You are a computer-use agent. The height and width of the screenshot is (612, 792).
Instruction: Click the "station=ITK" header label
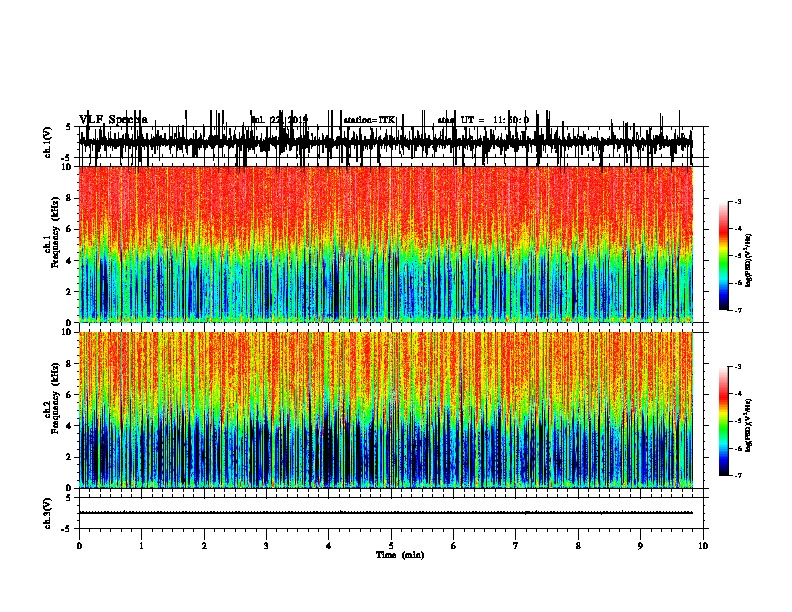369,120
